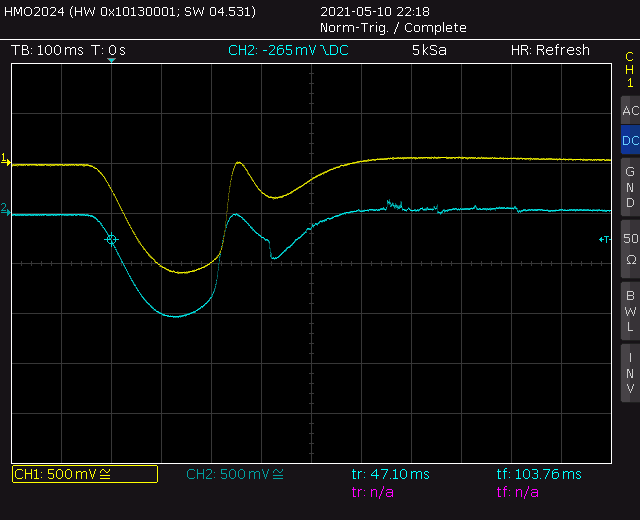Click the HMO2024 device info header

click(x=130, y=11)
